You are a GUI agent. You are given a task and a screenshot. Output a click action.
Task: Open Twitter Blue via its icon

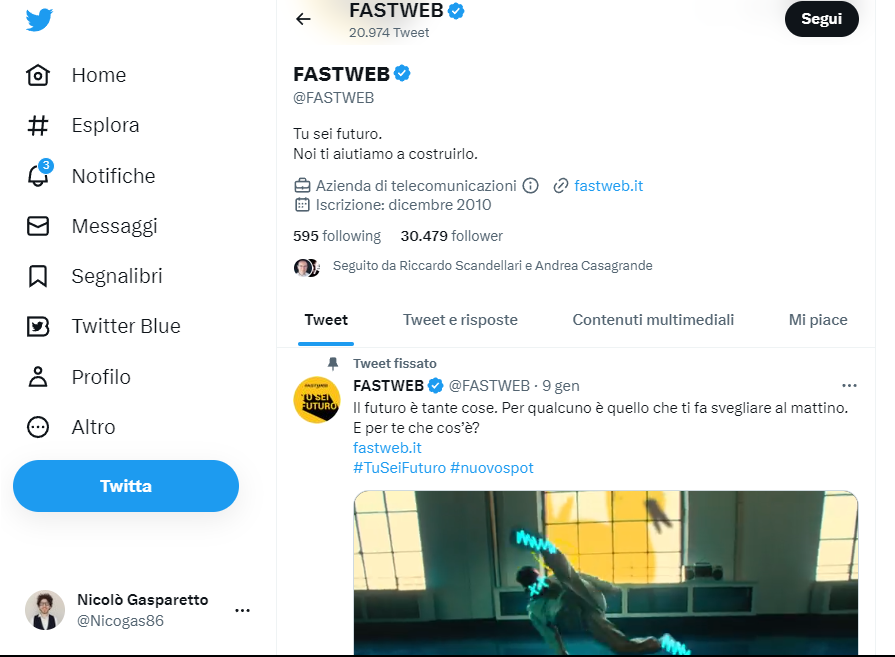pos(38,326)
